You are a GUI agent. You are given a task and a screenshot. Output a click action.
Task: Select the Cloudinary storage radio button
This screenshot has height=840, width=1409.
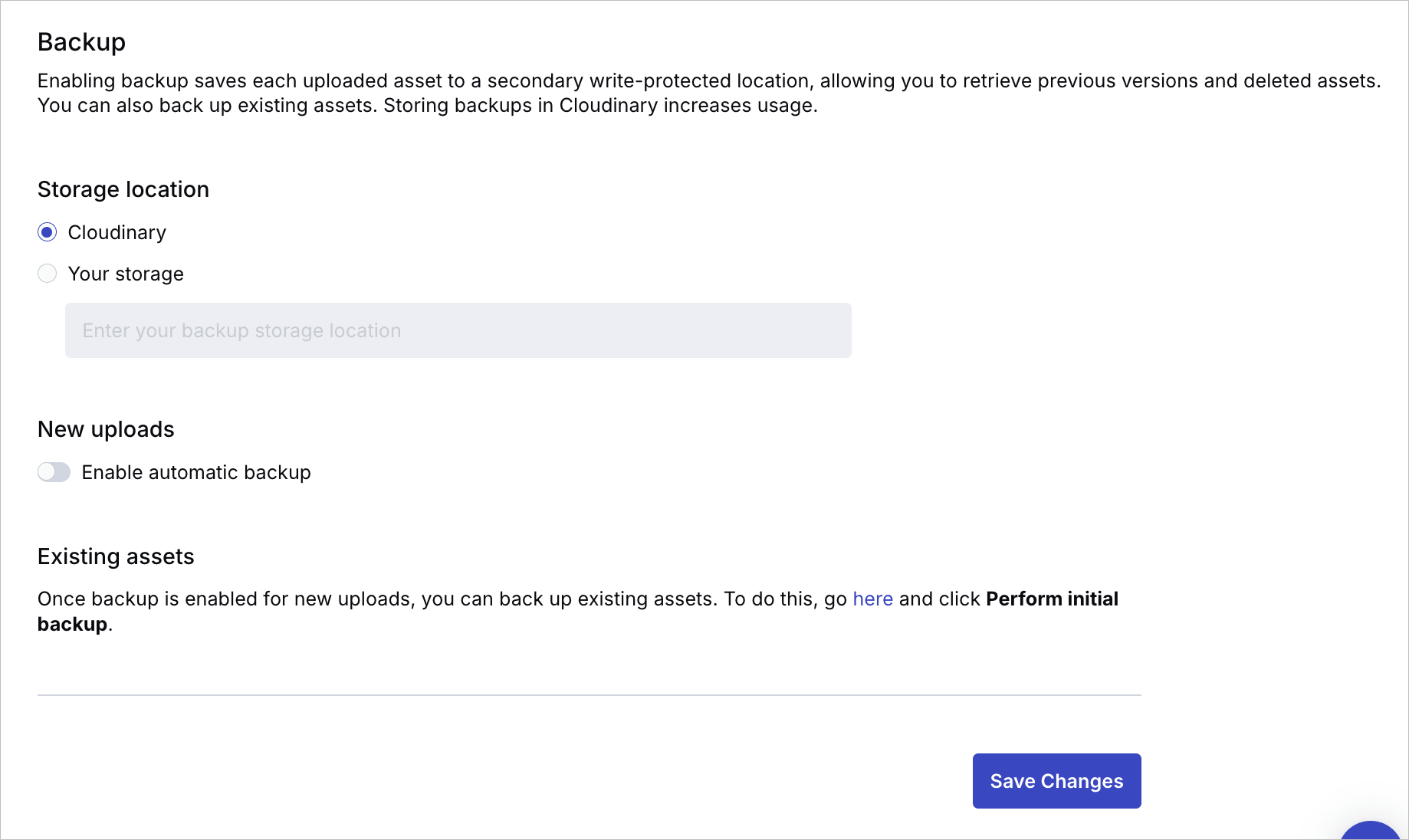(48, 232)
